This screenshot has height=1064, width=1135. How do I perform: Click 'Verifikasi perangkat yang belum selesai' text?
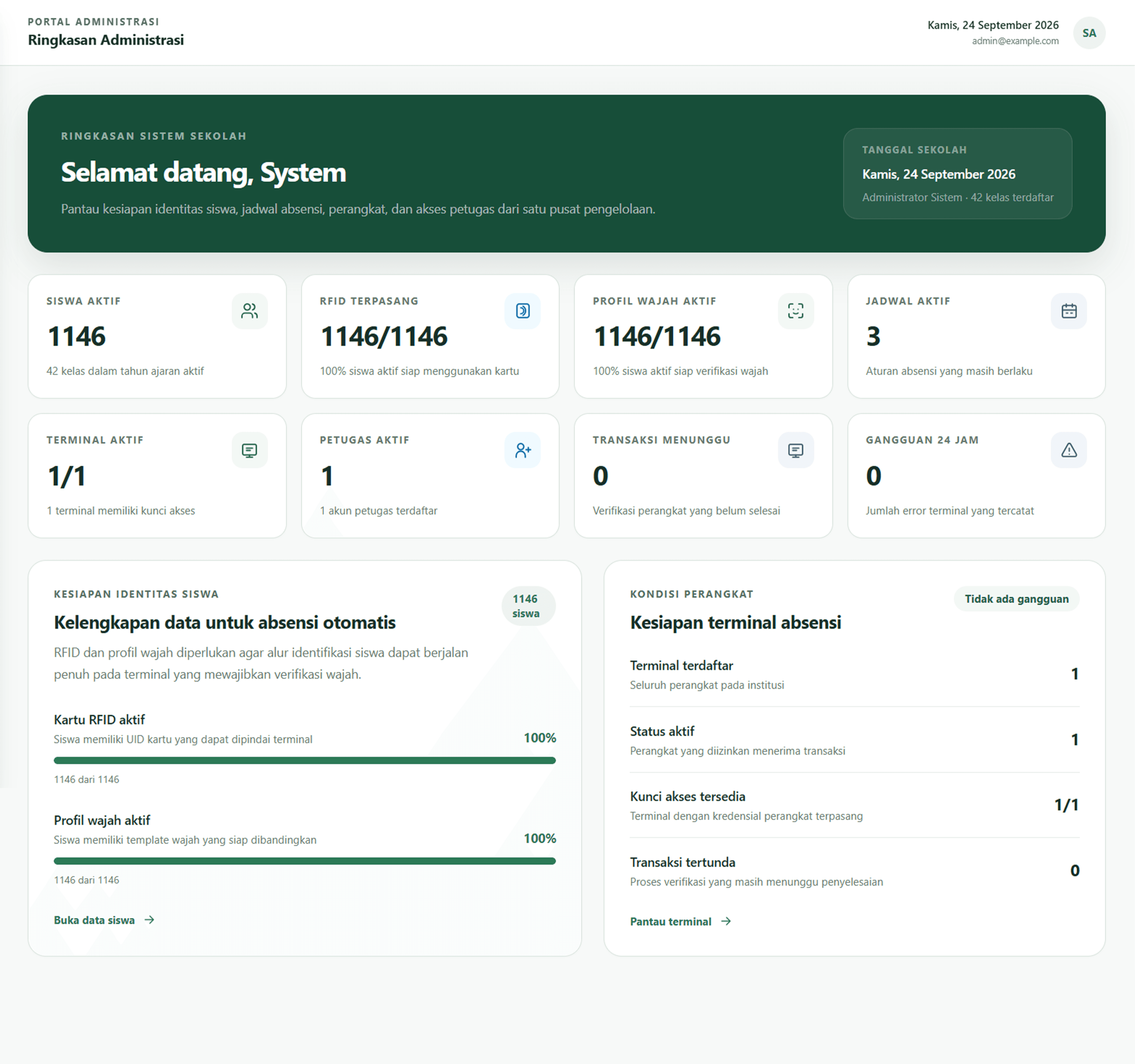click(x=686, y=511)
